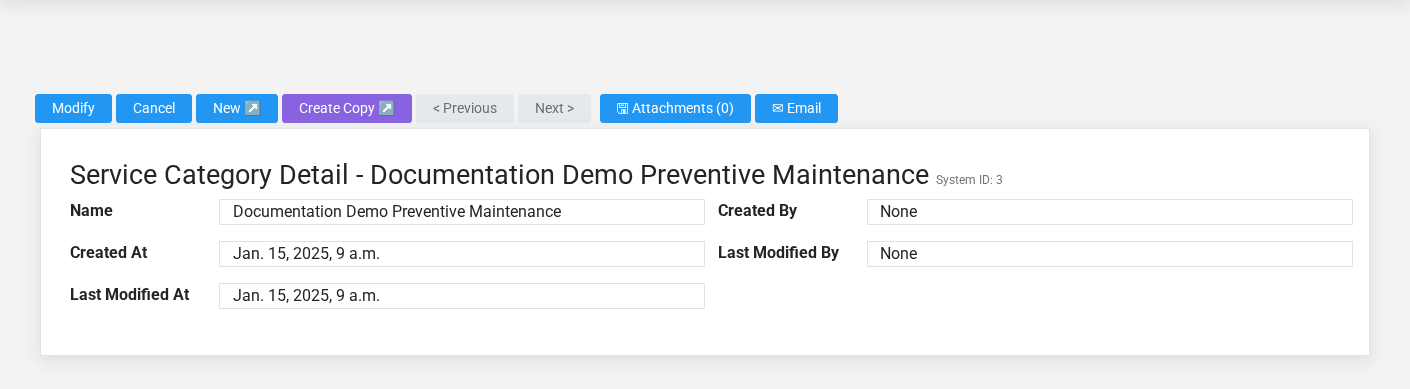Click the Created At label

pos(109,253)
